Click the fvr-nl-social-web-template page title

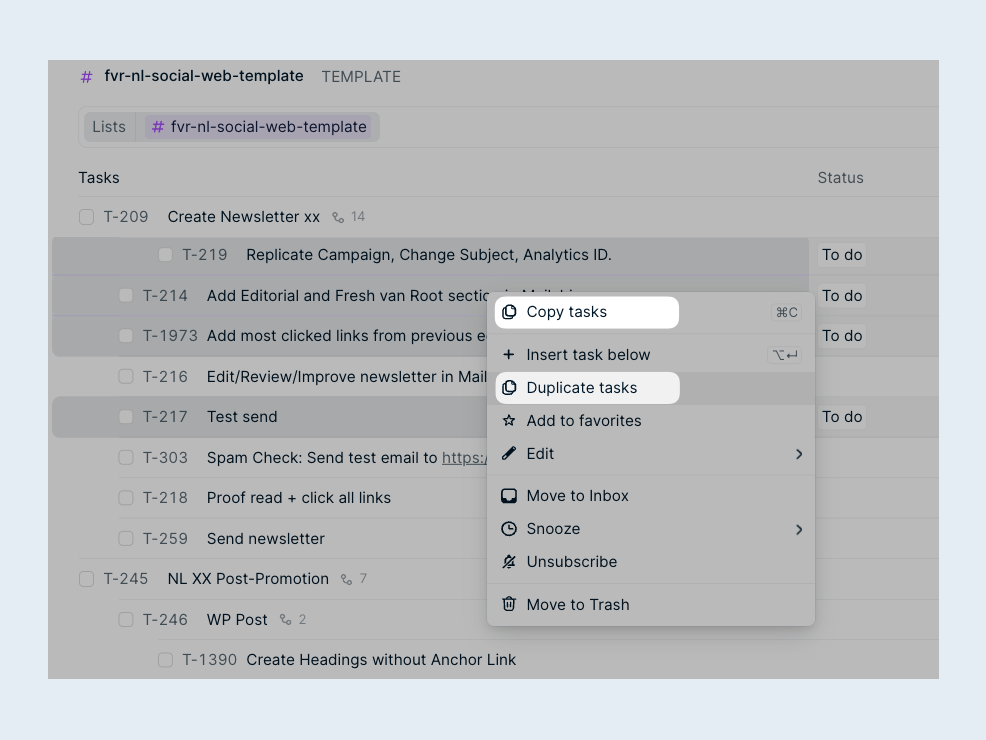[x=204, y=76]
